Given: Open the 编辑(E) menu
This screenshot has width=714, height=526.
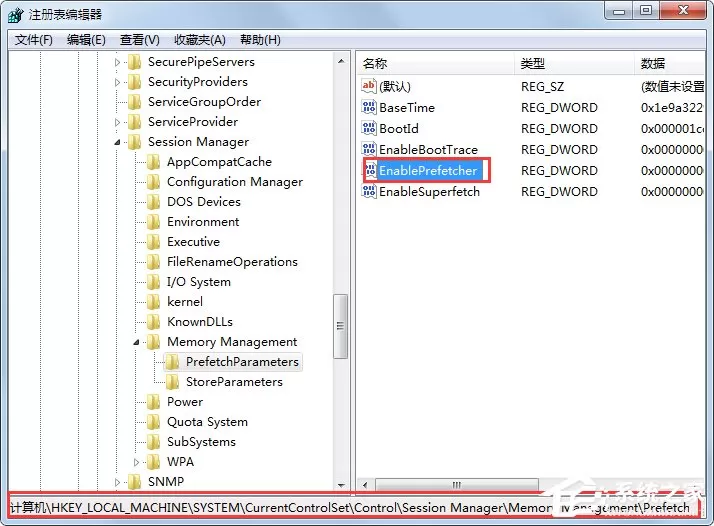Looking at the screenshot, I should tap(86, 40).
